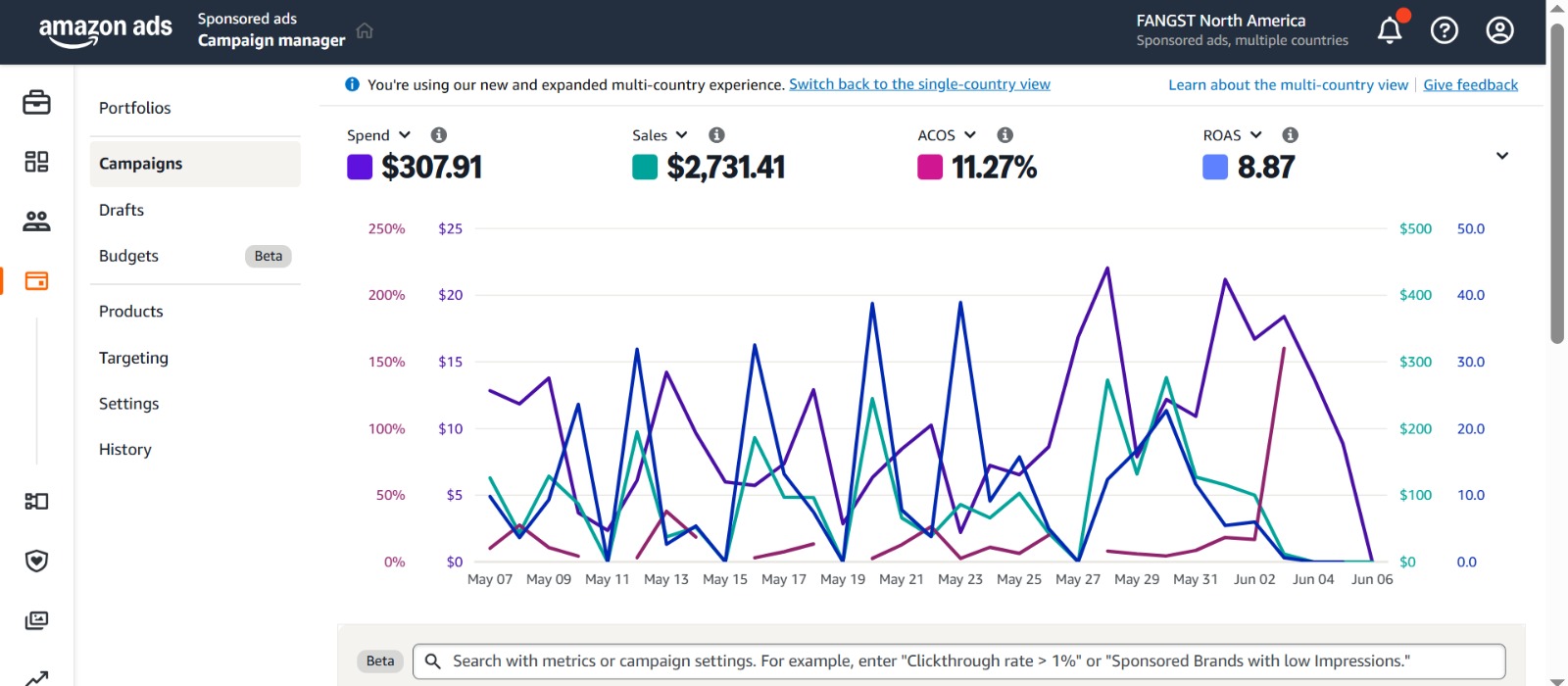This screenshot has height=686, width=1568.
Task: Select Portfolios in the side menu
Action: (x=135, y=108)
